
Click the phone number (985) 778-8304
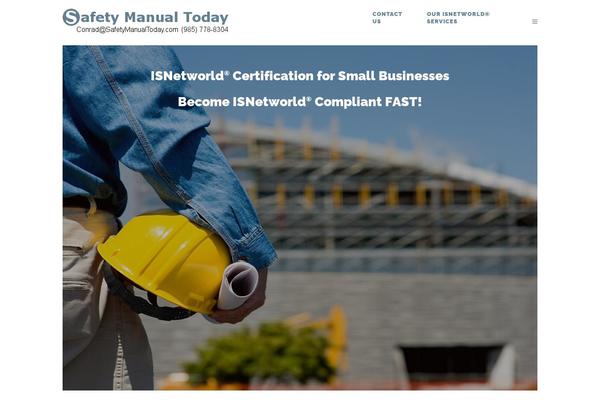tap(205, 29)
